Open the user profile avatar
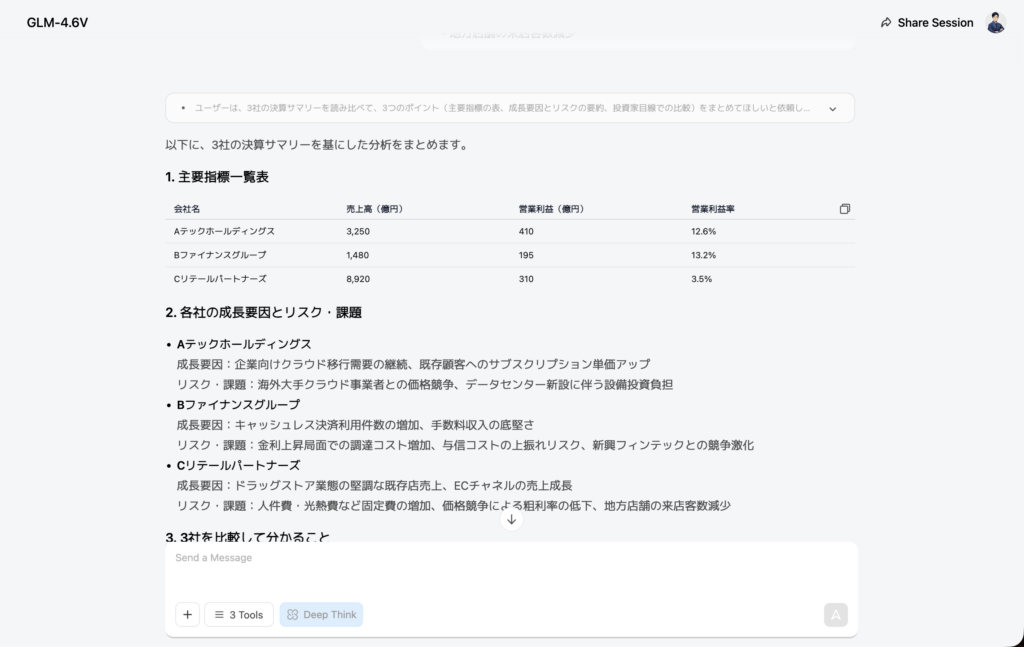This screenshot has width=1024, height=647. (x=995, y=22)
